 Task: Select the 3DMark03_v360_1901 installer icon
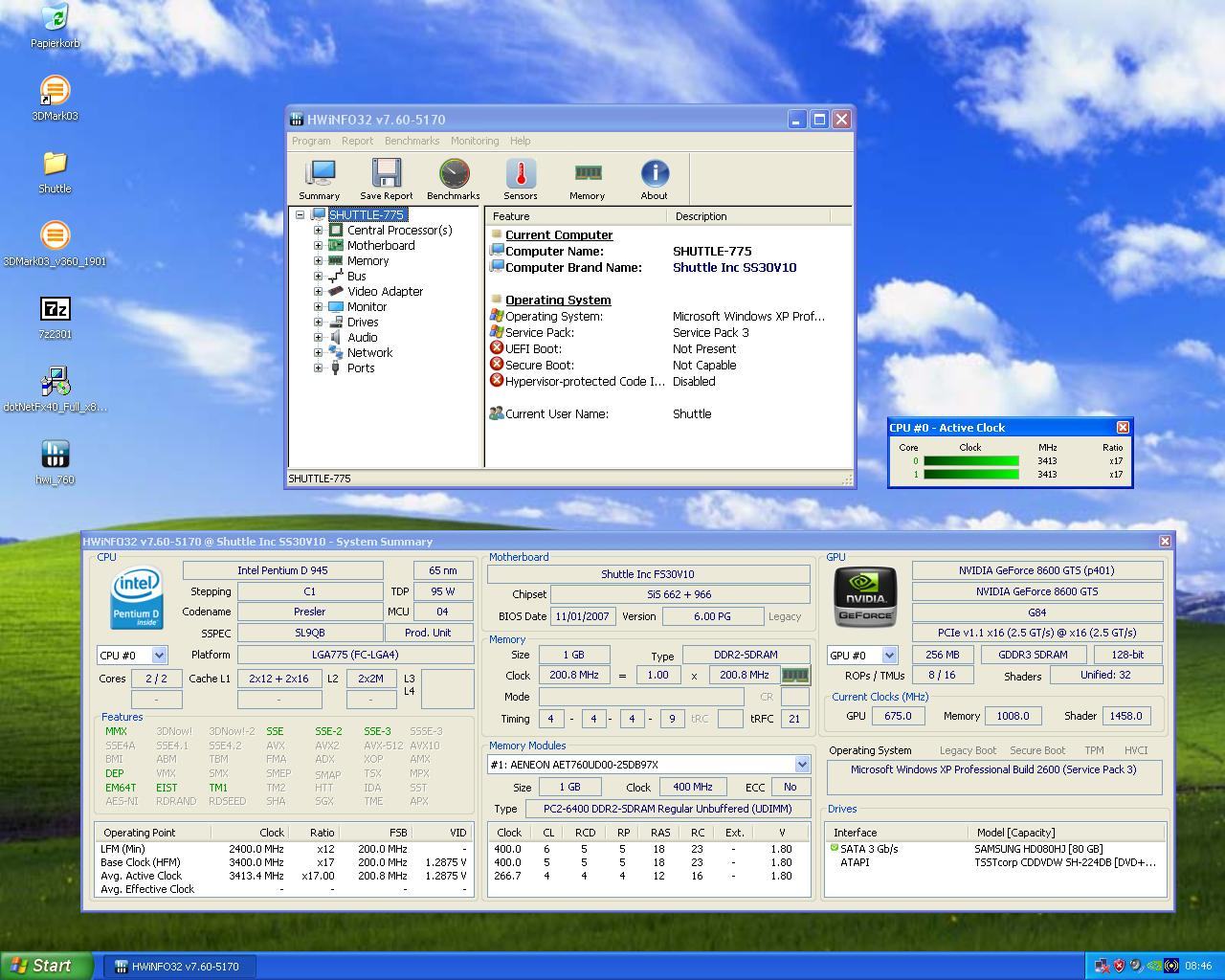coord(56,244)
